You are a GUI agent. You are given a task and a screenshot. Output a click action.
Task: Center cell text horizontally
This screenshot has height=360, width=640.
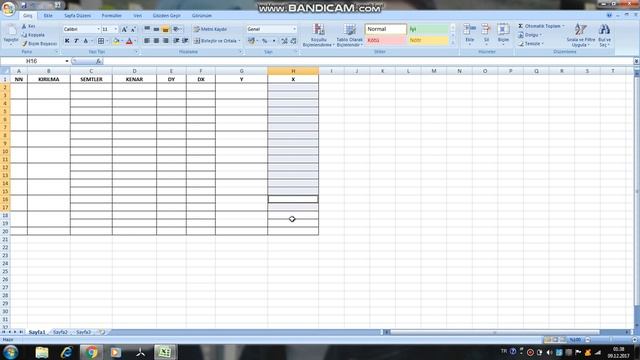click(156, 41)
